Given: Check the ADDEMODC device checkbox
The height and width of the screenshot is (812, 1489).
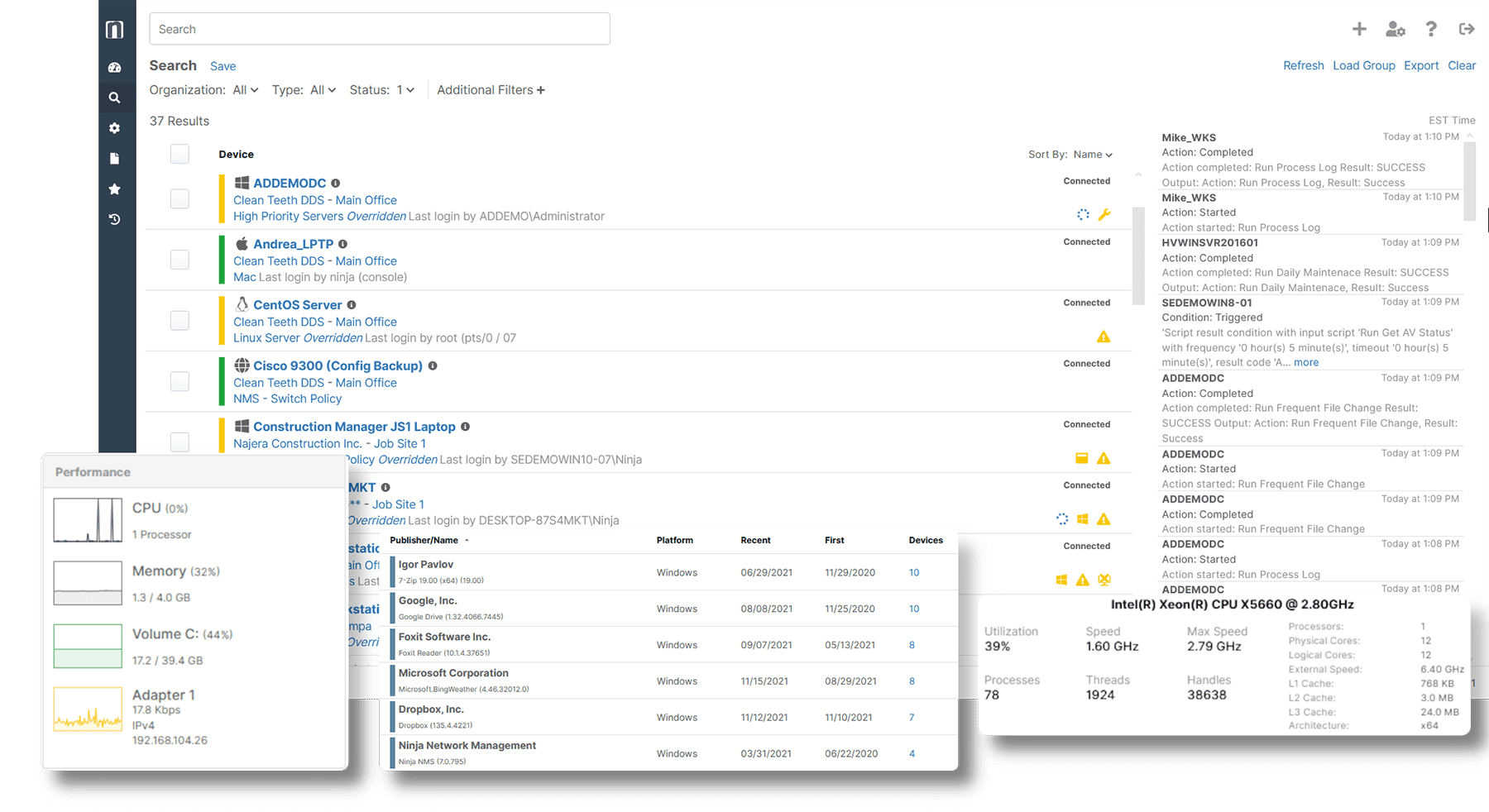Looking at the screenshot, I should [x=180, y=198].
